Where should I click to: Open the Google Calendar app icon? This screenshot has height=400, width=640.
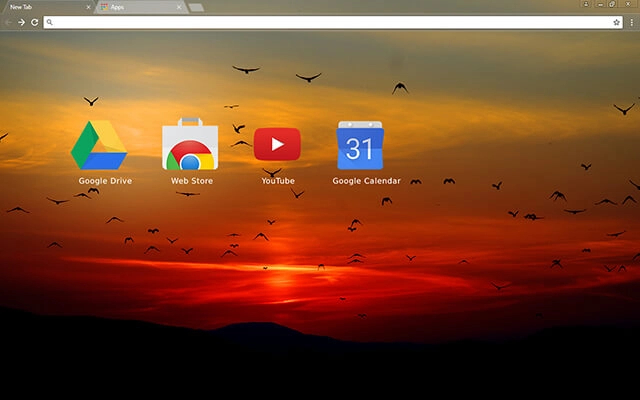coord(360,145)
